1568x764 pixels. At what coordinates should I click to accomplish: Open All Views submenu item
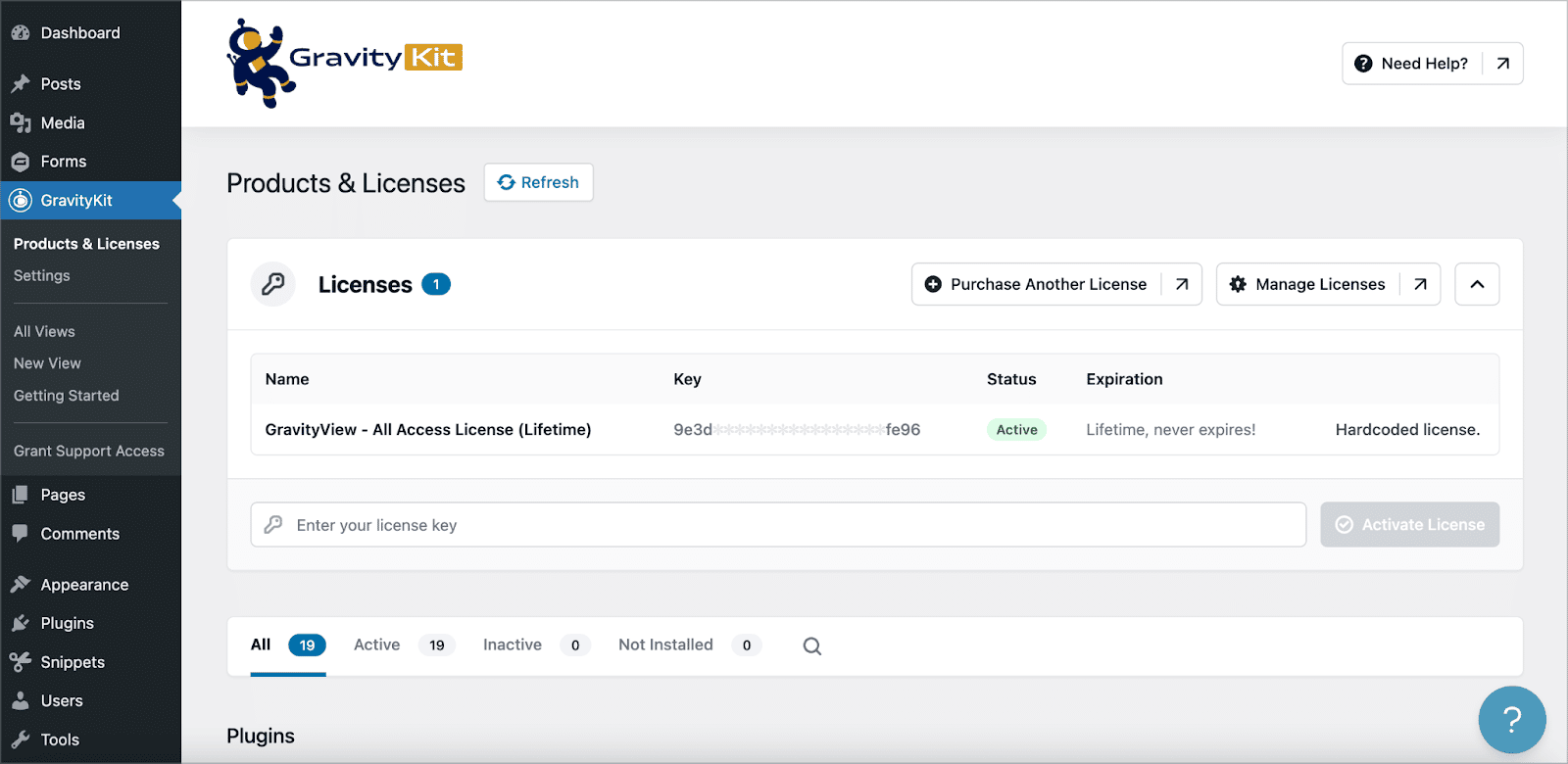click(44, 331)
